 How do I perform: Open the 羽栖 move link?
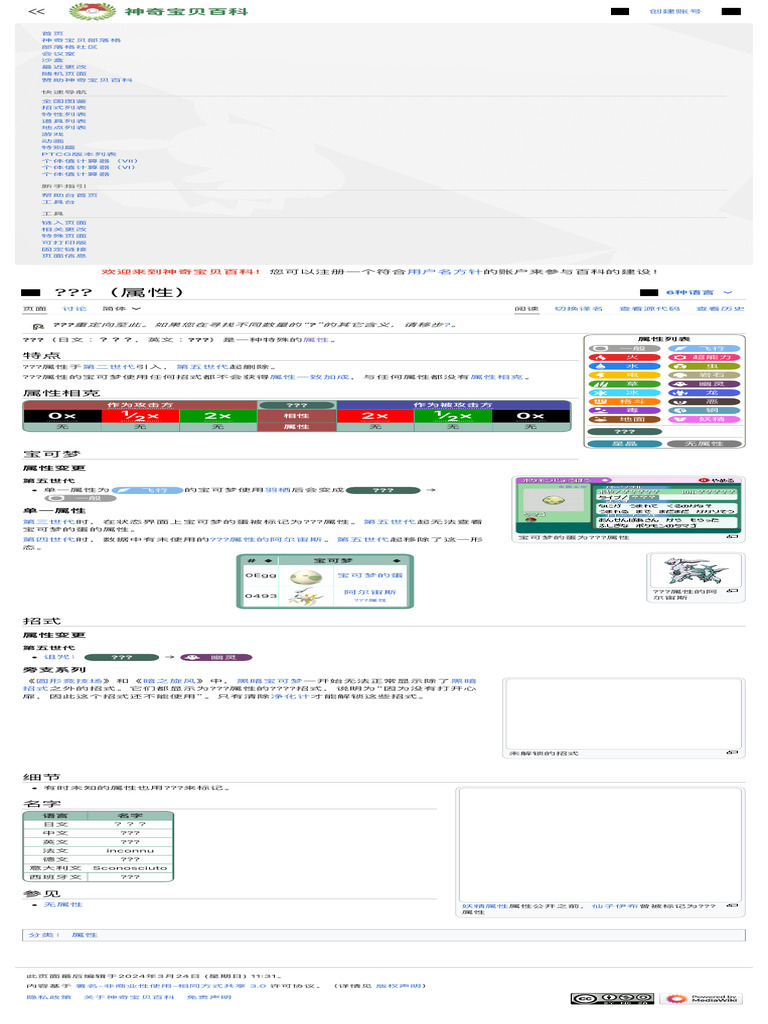click(277, 490)
